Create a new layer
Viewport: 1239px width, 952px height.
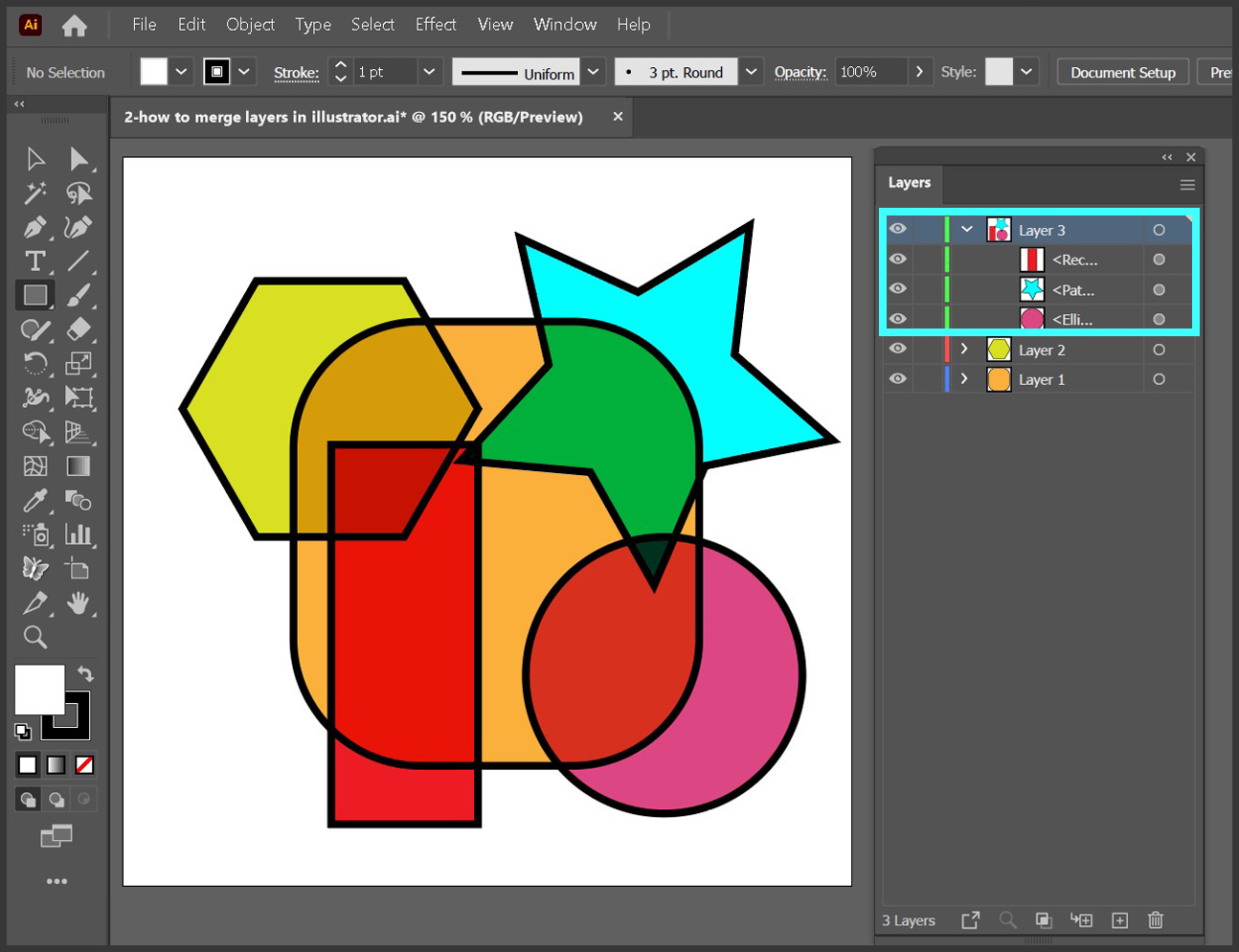click(1119, 920)
